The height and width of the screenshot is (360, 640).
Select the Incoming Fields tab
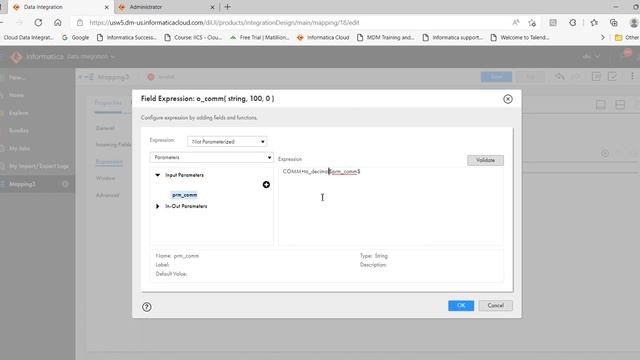pos(113,144)
